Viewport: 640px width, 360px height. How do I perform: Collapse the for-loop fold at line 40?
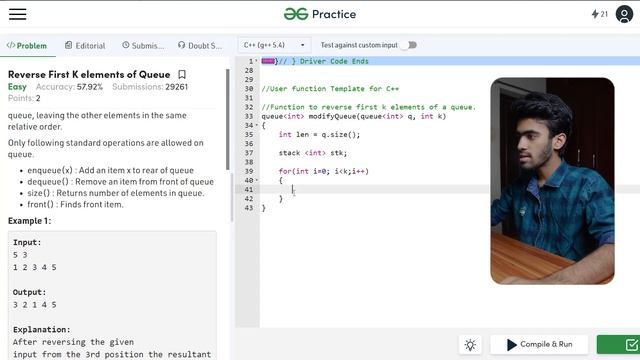point(257,180)
